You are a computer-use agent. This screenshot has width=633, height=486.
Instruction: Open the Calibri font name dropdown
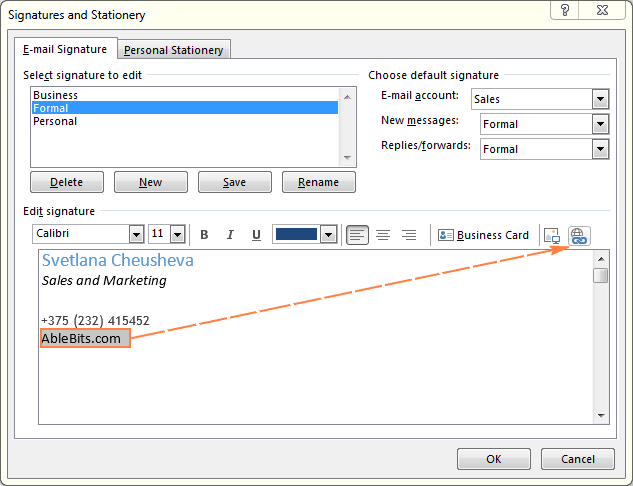point(136,234)
